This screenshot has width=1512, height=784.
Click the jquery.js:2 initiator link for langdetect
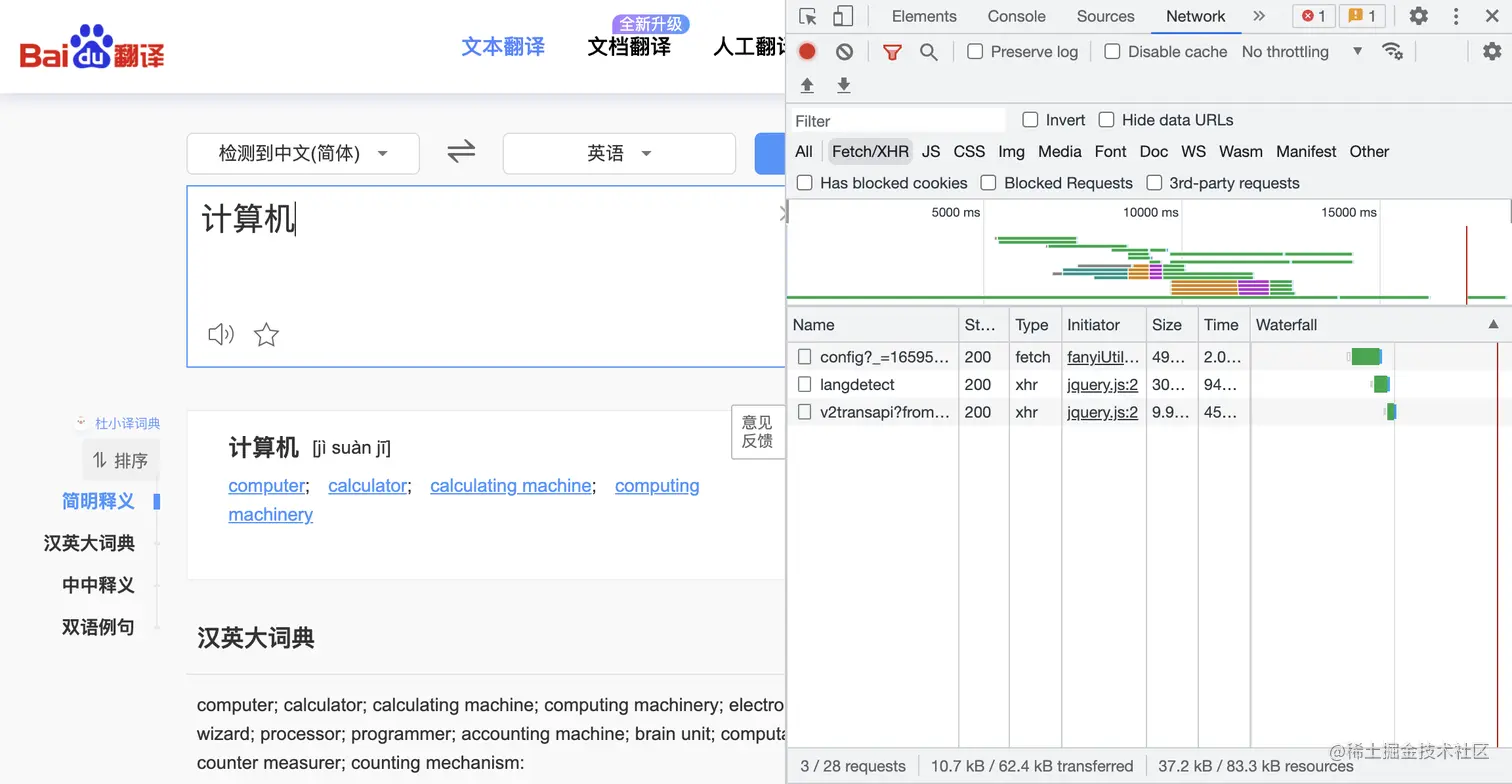pyautogui.click(x=1102, y=384)
